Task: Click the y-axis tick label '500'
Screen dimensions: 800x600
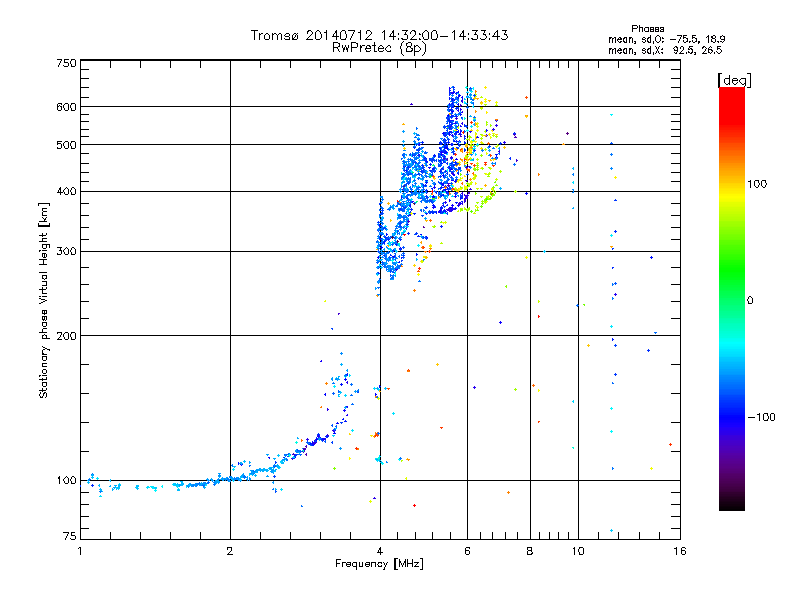Action: pyautogui.click(x=66, y=145)
